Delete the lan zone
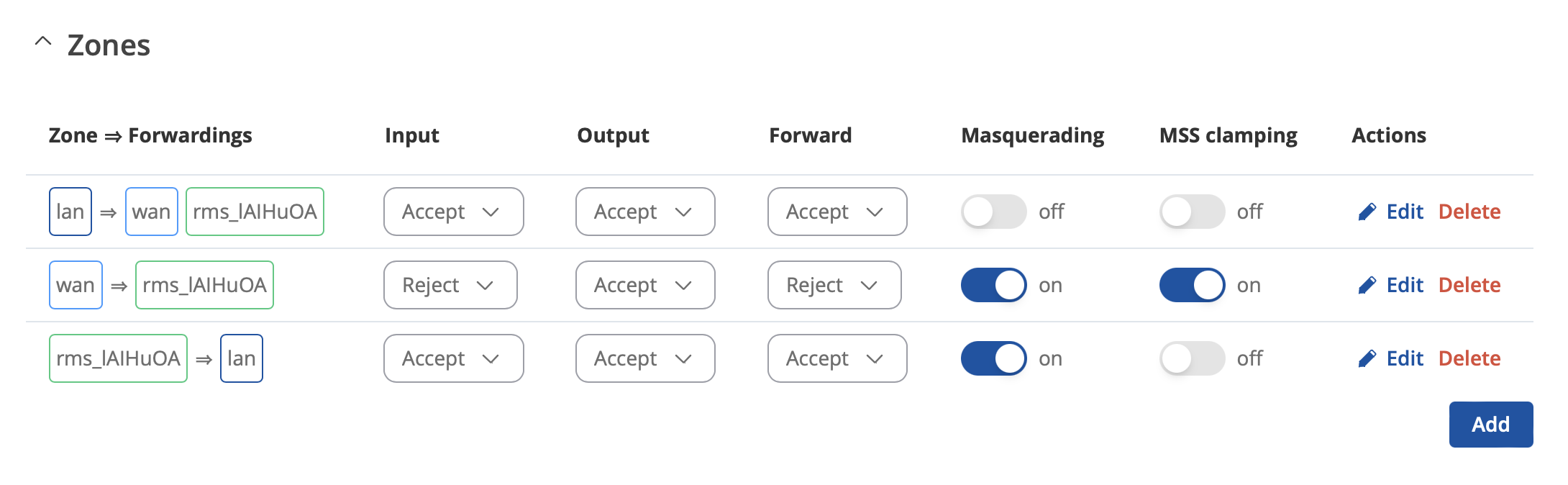This screenshot has height=485, width=1568. [x=1469, y=212]
